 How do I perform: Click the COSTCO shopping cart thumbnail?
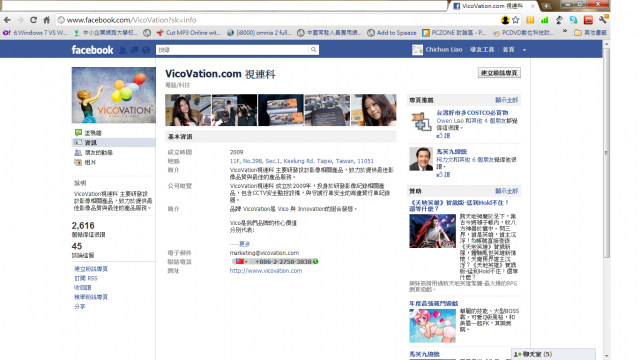(x=421, y=121)
